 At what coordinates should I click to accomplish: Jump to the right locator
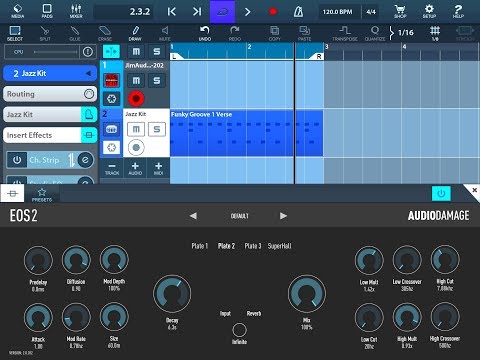pos(197,12)
